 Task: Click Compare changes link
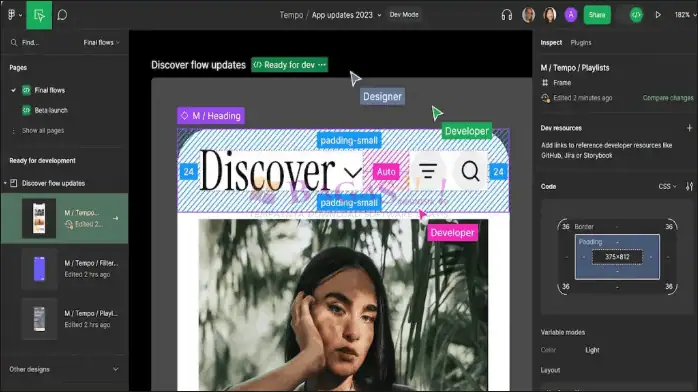point(668,98)
